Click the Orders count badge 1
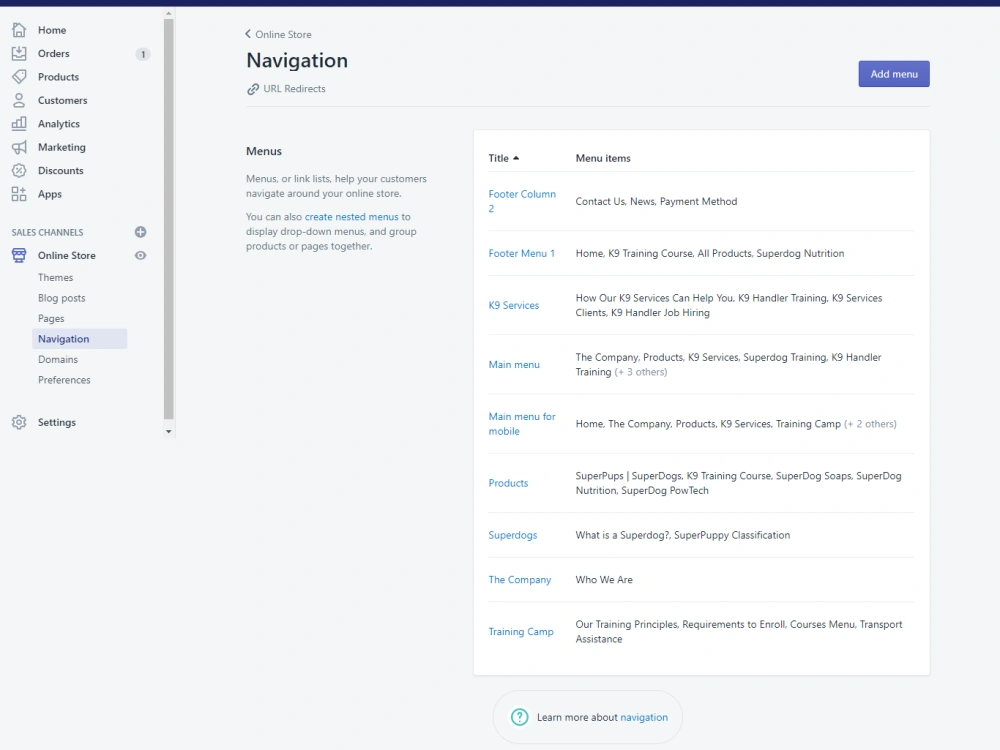Image resolution: width=1000 pixels, height=750 pixels. pos(143,54)
